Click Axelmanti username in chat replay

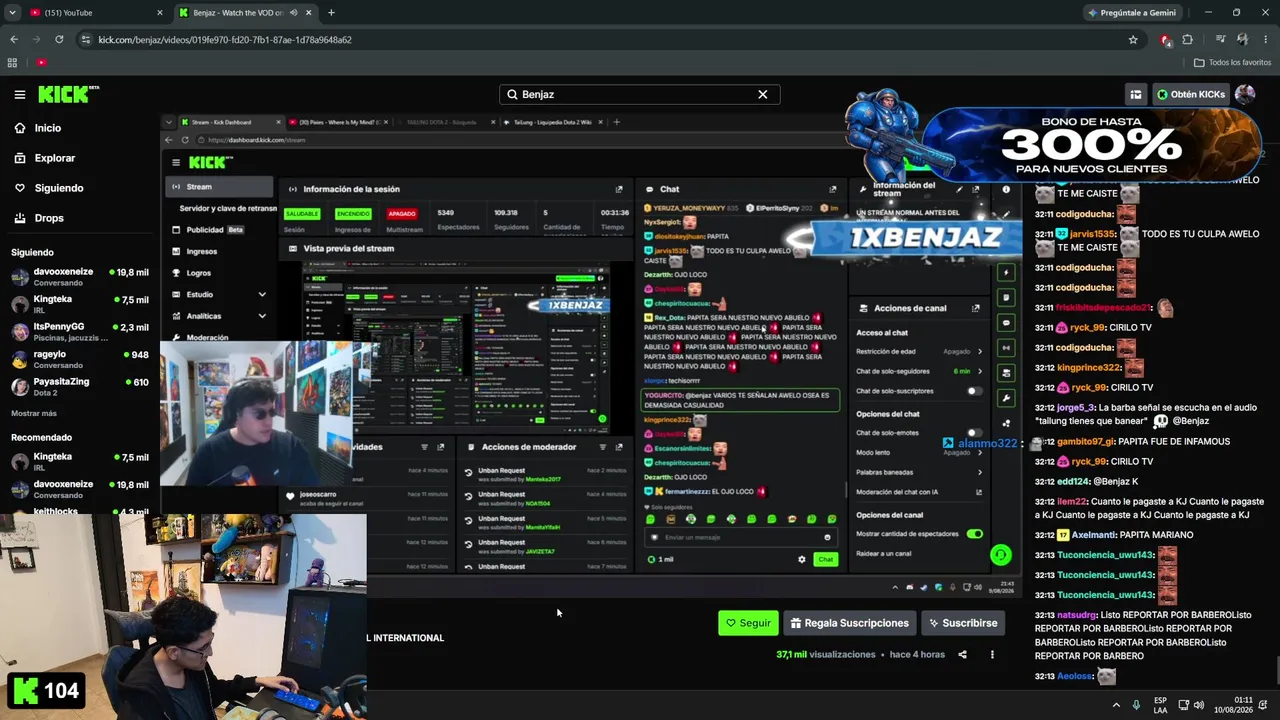[x=1094, y=535]
